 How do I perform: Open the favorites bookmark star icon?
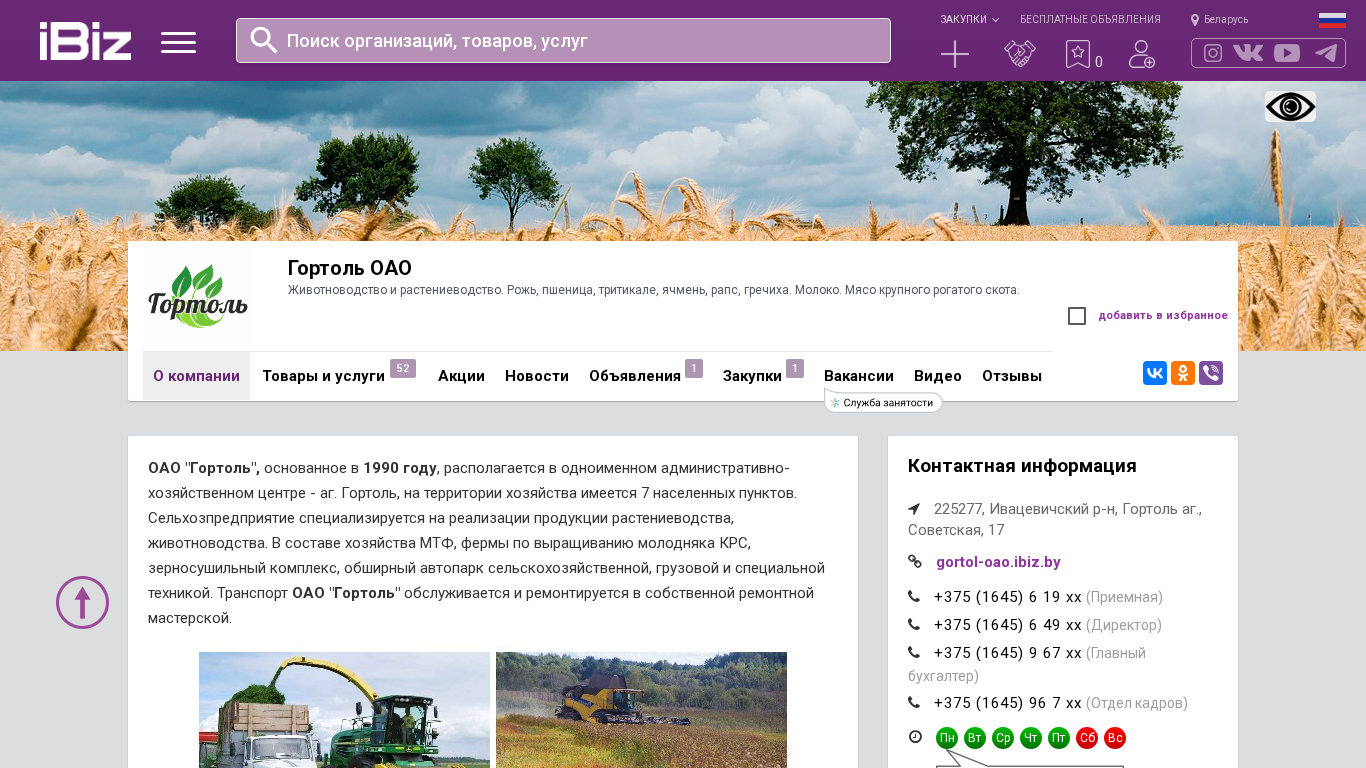(x=1078, y=54)
